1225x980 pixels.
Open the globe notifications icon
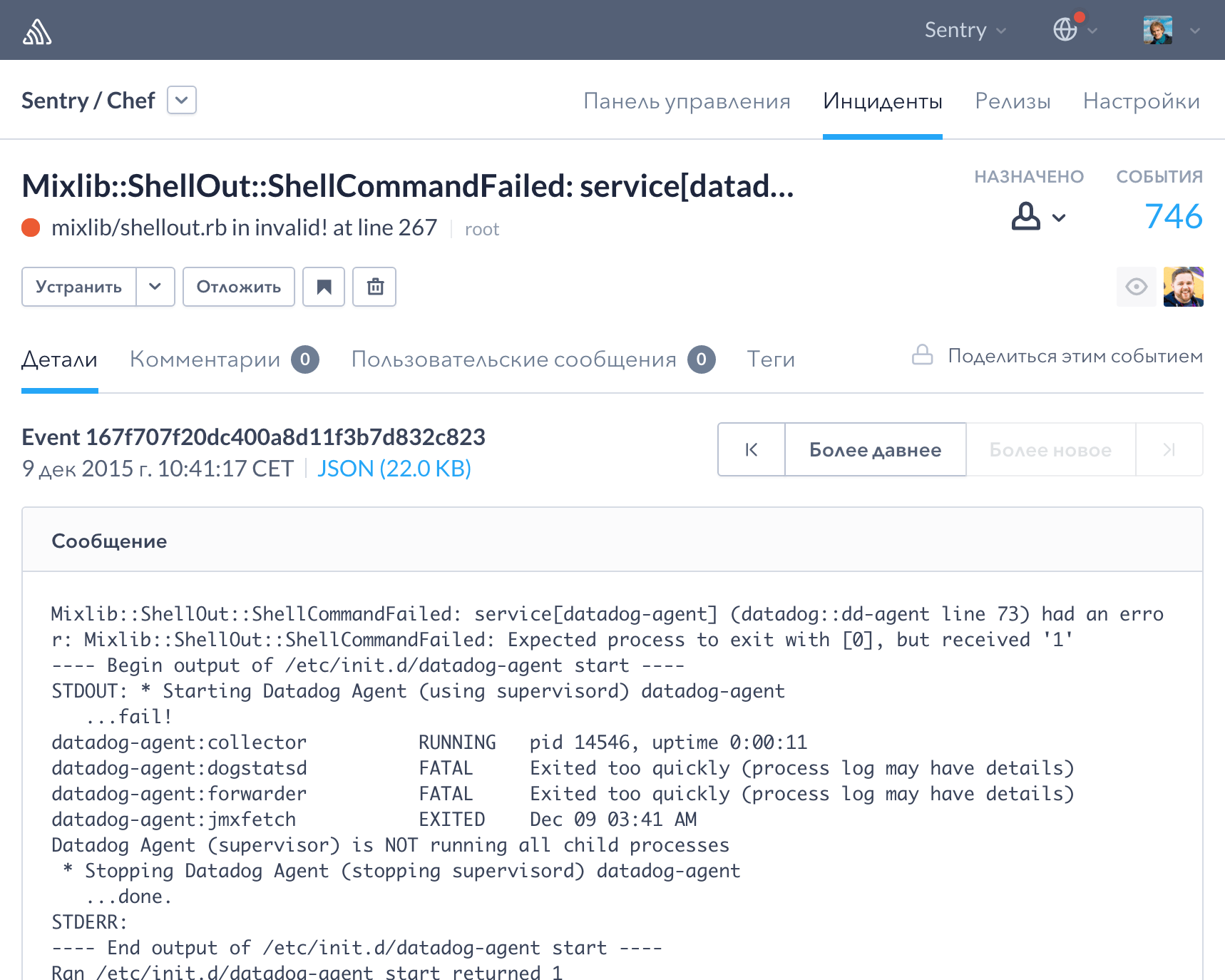(x=1065, y=29)
